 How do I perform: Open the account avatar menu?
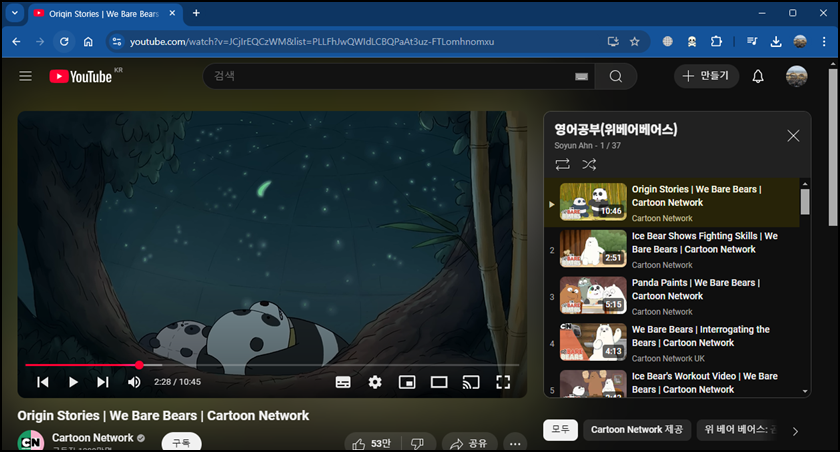pos(796,77)
